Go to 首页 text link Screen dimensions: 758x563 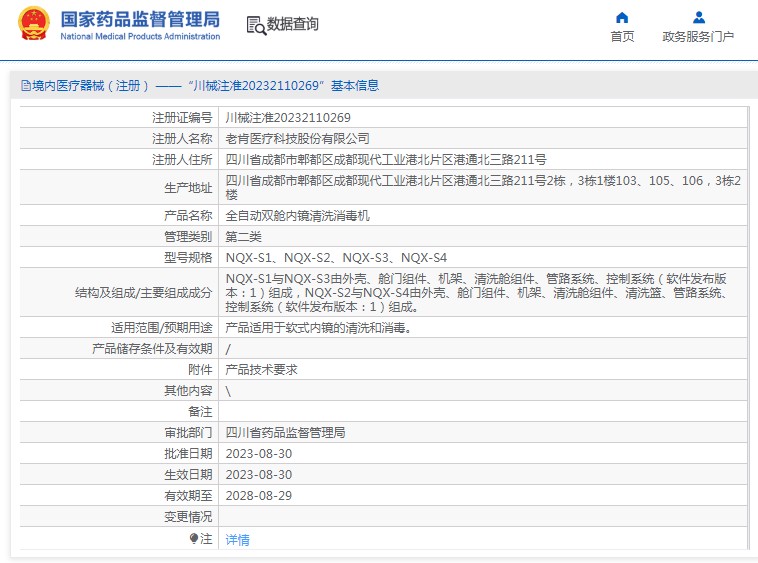pyautogui.click(x=622, y=37)
